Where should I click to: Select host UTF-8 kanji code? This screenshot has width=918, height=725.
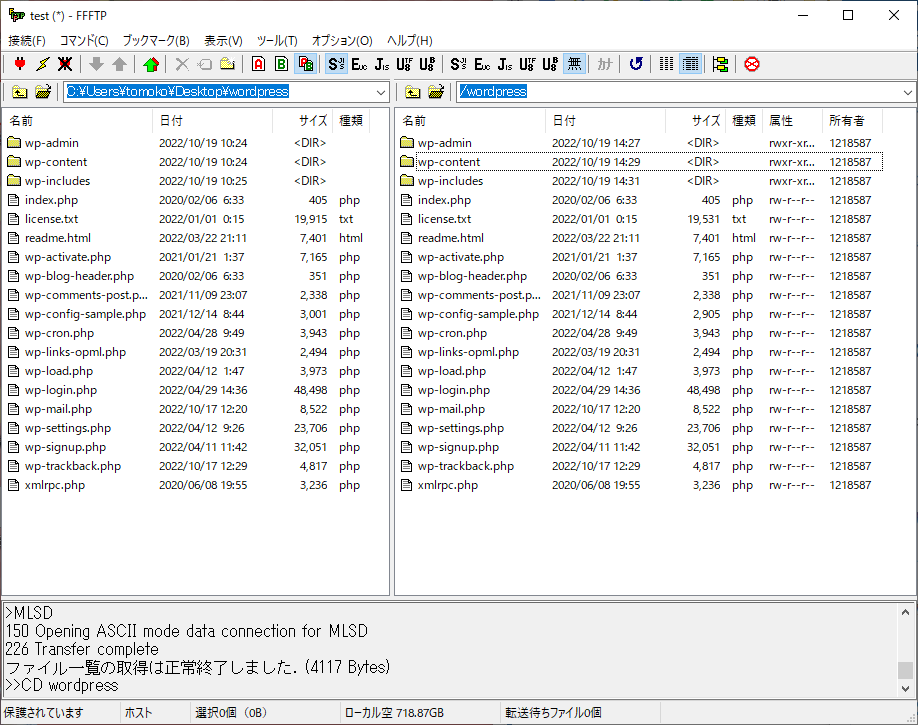[404, 64]
